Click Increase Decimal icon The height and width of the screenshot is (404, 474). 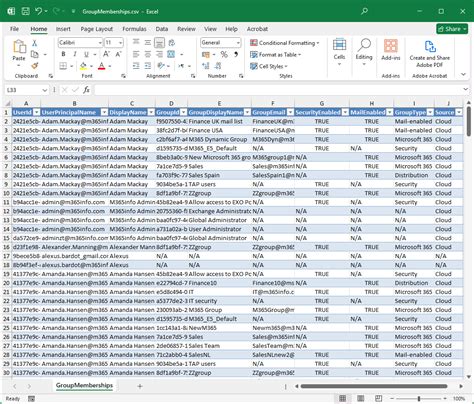pos(206,66)
